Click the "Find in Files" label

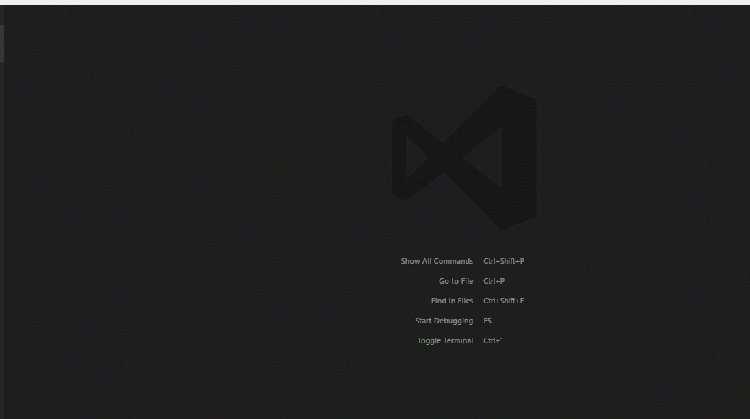pos(452,301)
